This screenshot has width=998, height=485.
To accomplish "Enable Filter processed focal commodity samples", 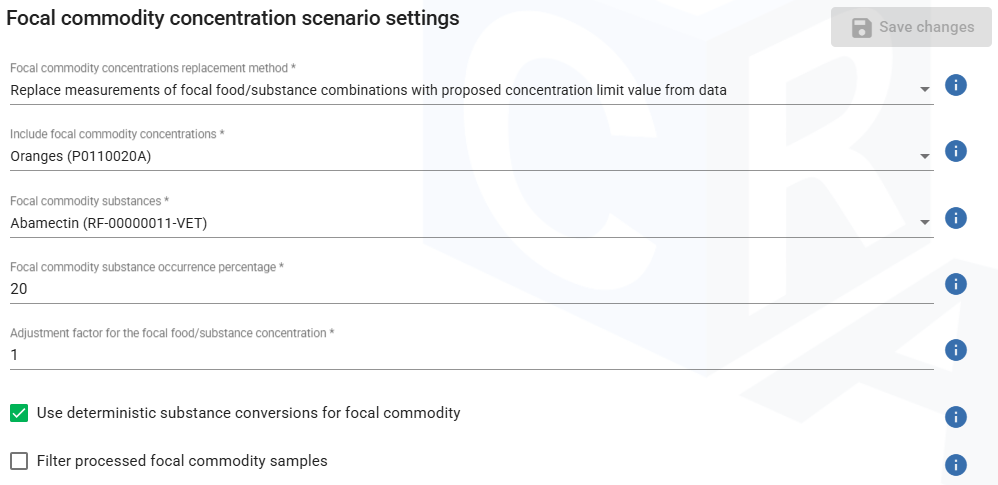I will [x=19, y=461].
